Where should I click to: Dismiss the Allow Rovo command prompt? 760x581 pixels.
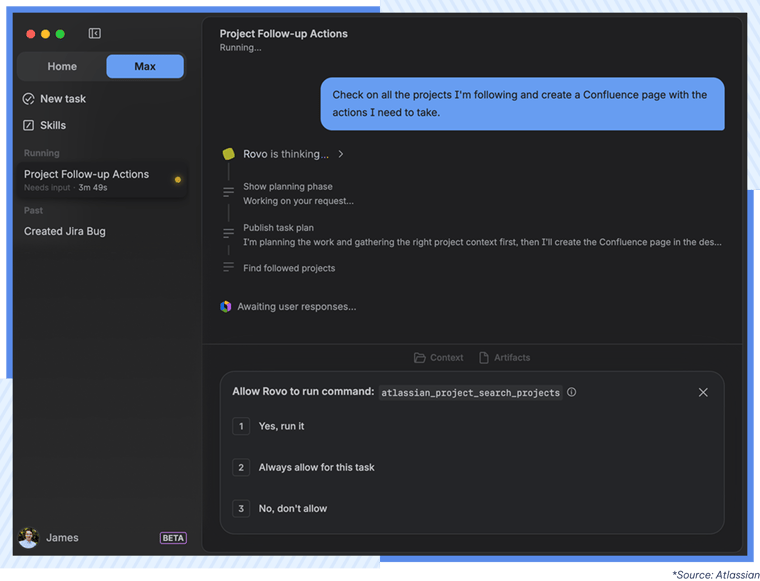703,393
